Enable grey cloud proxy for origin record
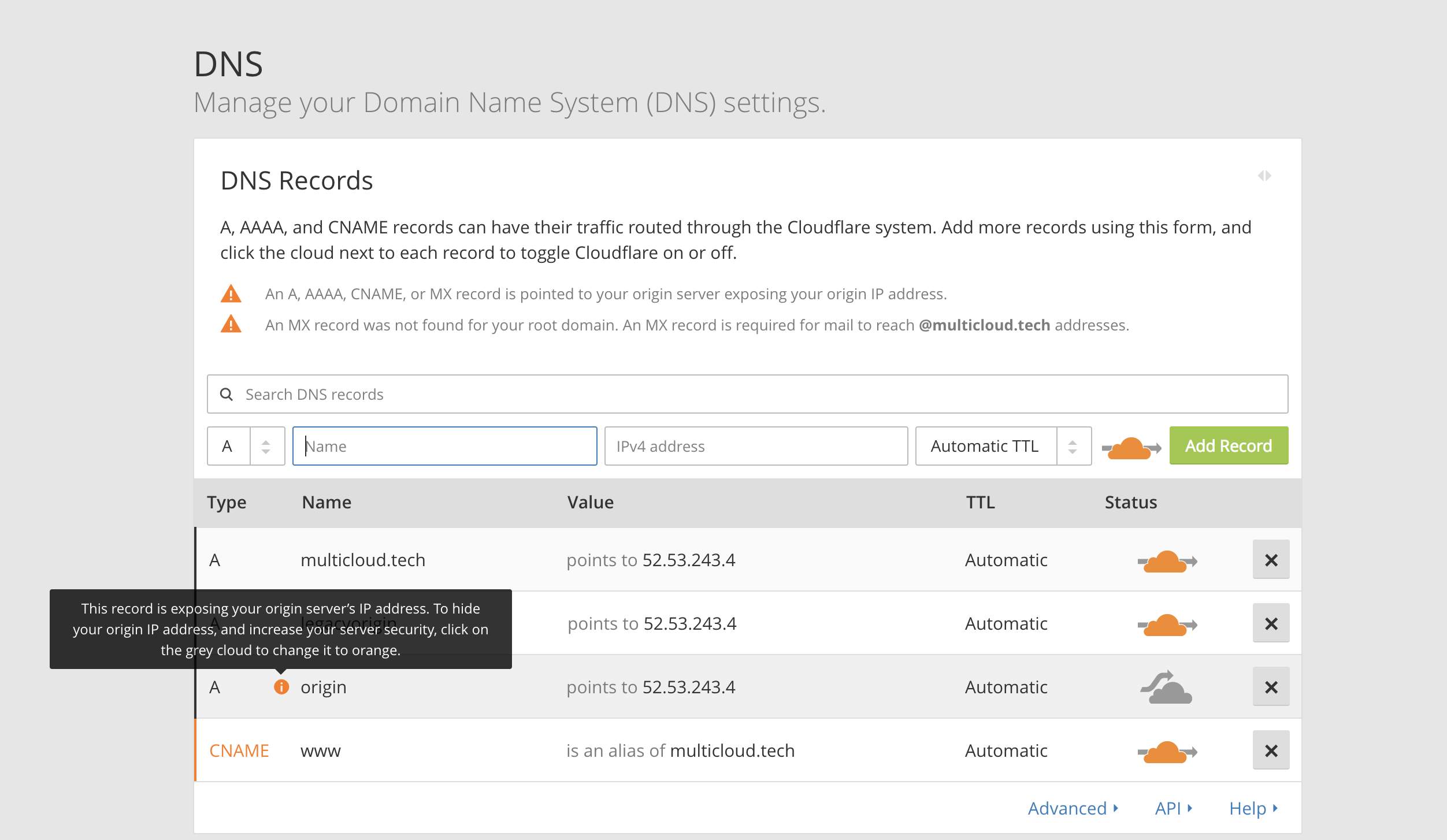The height and width of the screenshot is (840, 1447). (1166, 687)
